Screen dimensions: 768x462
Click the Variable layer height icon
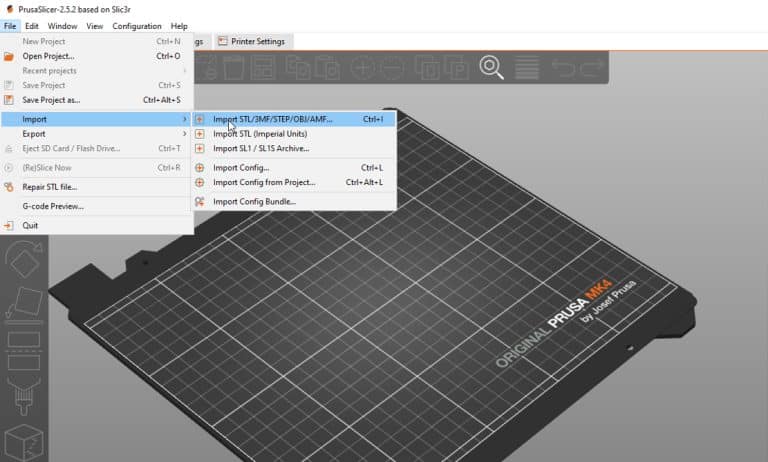pyautogui.click(x=527, y=68)
